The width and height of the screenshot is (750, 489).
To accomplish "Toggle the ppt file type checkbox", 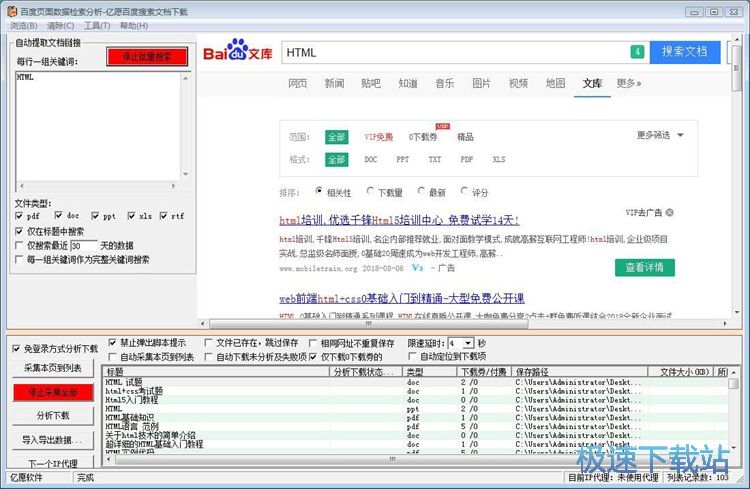I will 95,216.
